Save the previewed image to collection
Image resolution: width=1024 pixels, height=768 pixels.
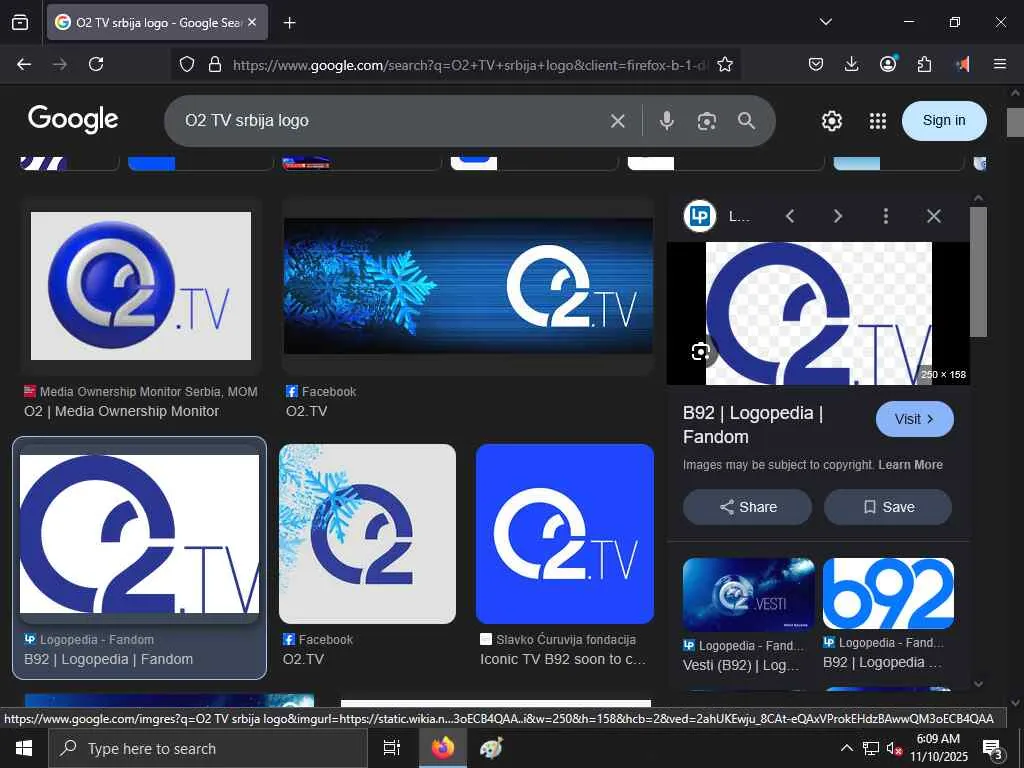pyautogui.click(x=888, y=507)
